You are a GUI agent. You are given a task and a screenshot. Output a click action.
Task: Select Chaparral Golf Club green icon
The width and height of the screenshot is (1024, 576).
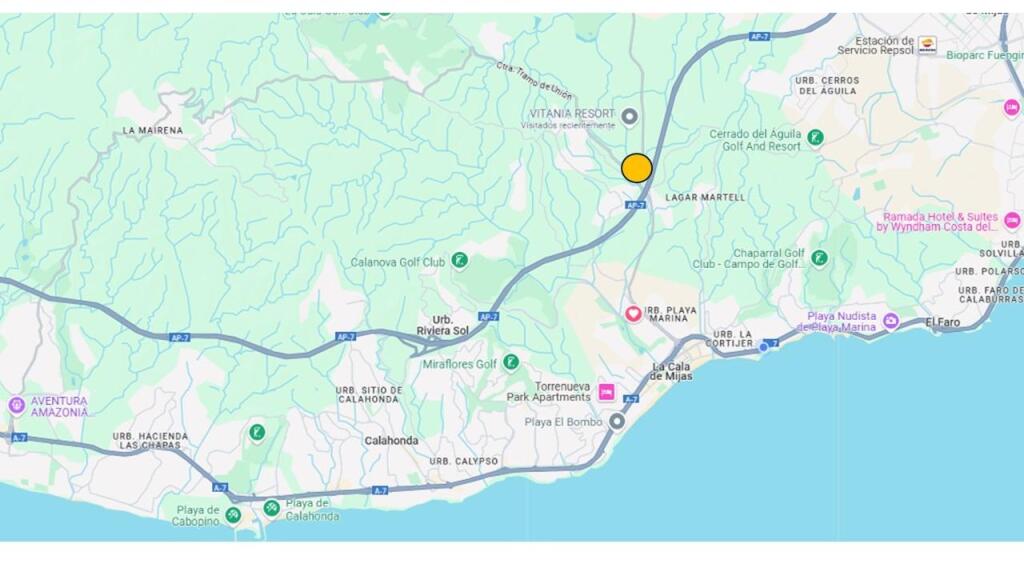pos(819,258)
